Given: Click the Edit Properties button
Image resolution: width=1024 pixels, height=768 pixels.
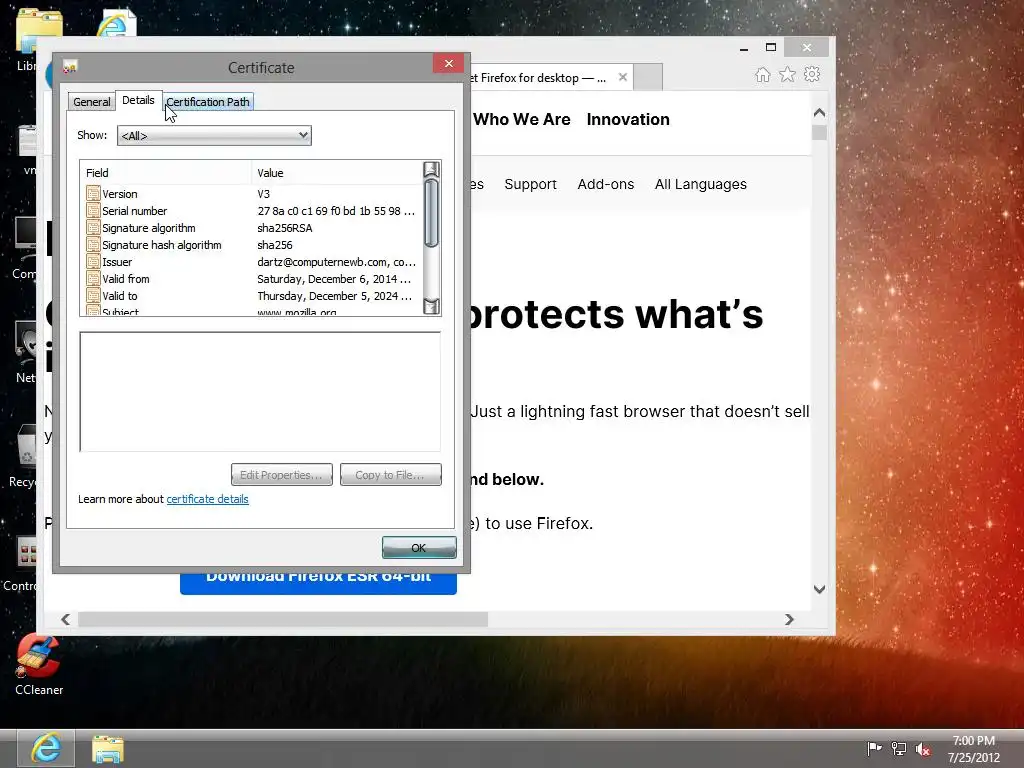Looking at the screenshot, I should [281, 475].
